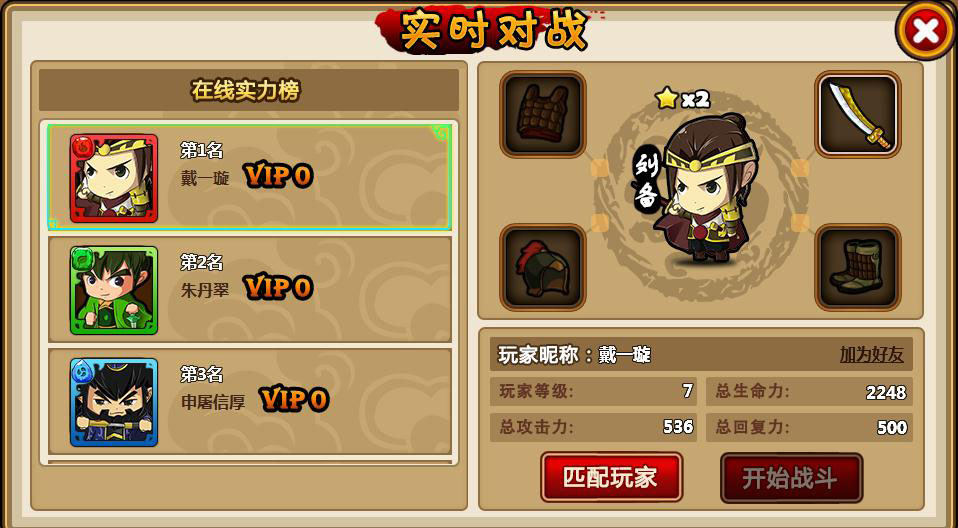The image size is (958, 528).
Task: Select the curved sword weapon slot
Action: coord(858,114)
